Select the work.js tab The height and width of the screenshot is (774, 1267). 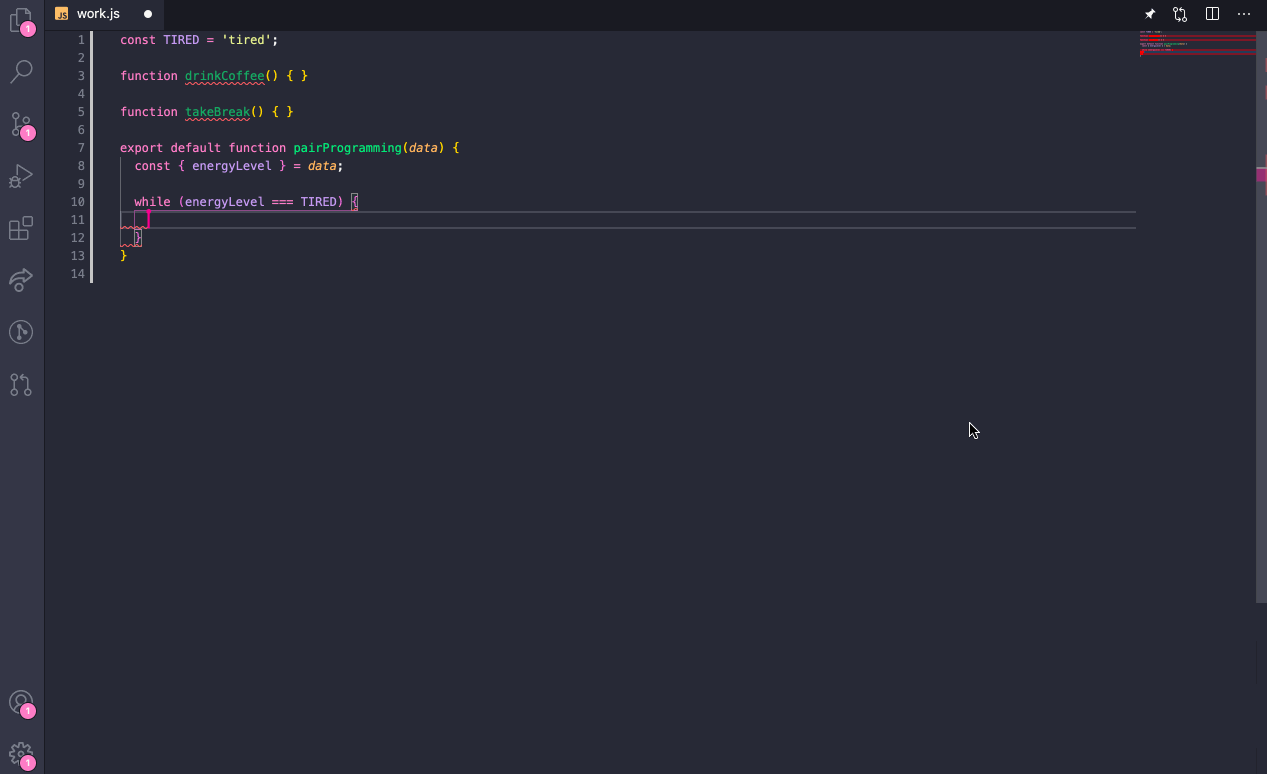coord(105,14)
